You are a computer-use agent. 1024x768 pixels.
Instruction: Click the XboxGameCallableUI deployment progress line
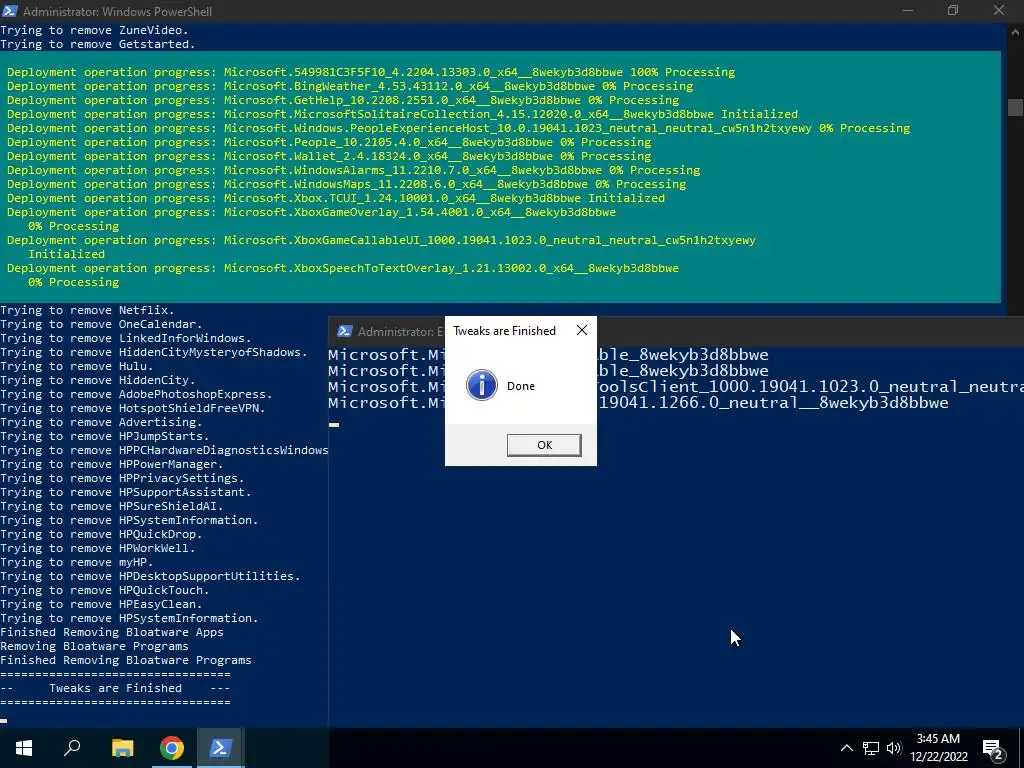pos(381,240)
